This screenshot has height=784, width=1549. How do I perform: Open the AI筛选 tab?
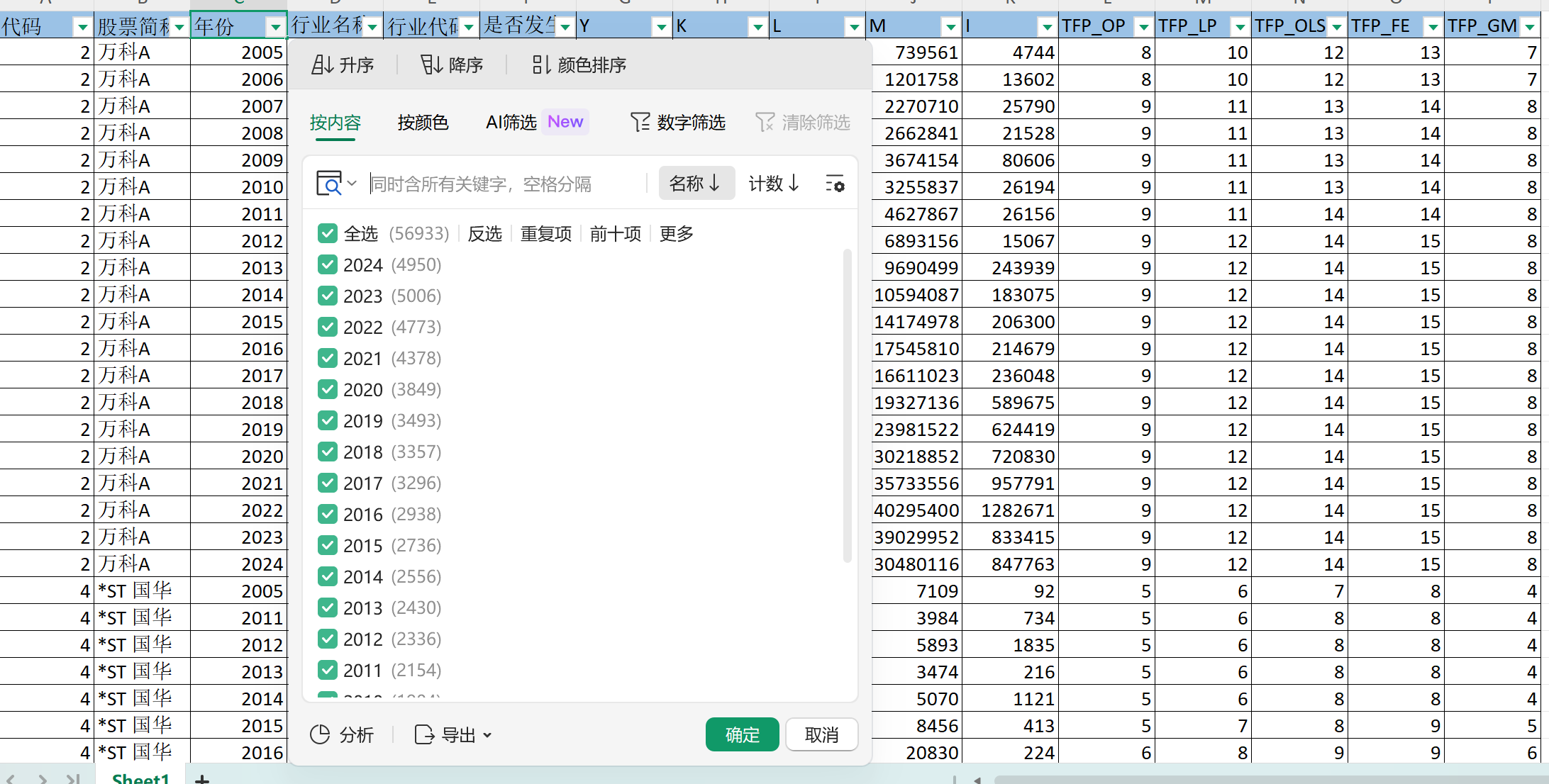[x=511, y=123]
